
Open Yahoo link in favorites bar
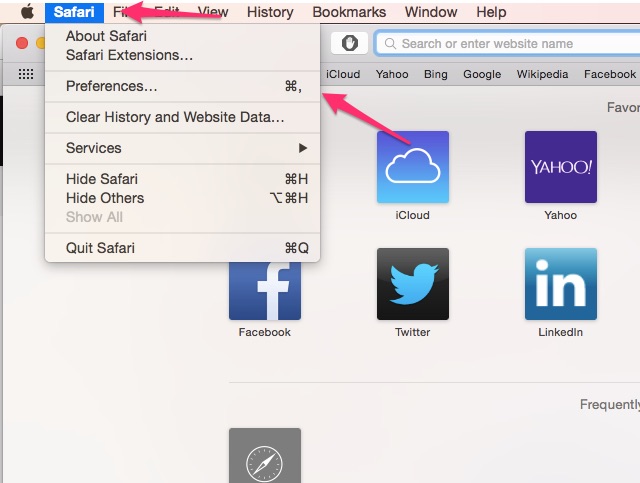[x=392, y=74]
